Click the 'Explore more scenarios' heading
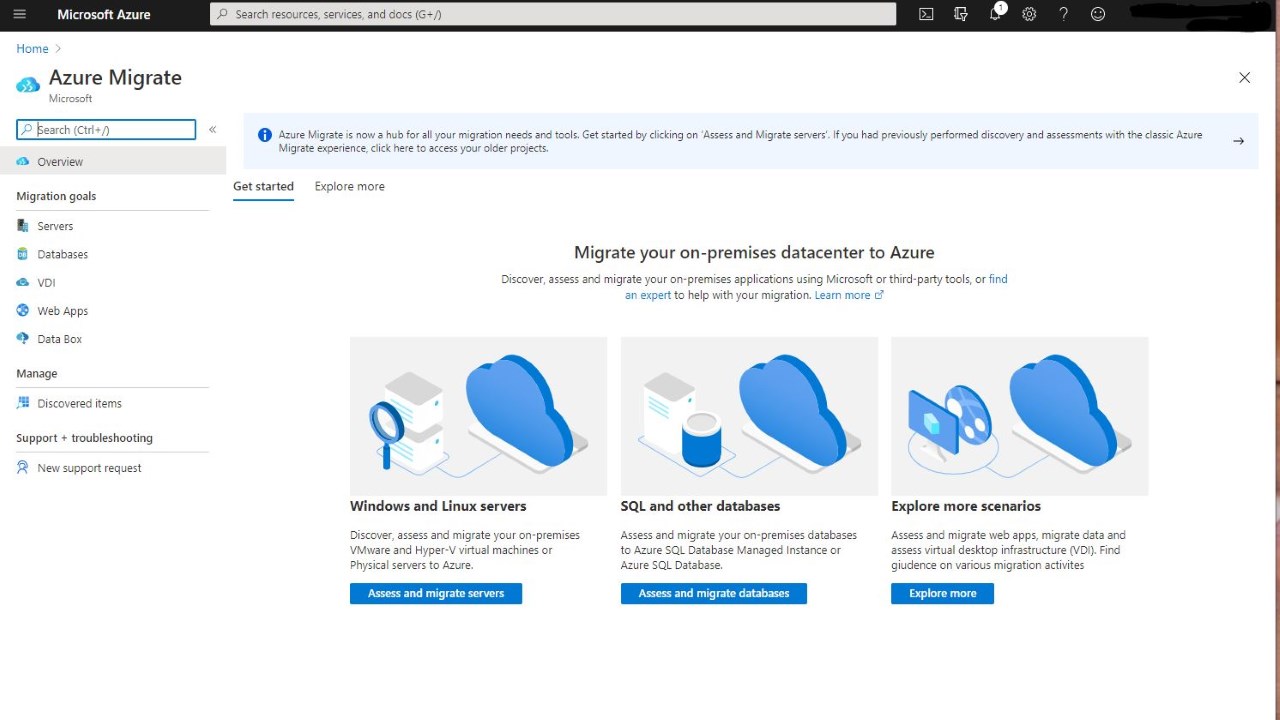The image size is (1280, 720). pos(966,506)
